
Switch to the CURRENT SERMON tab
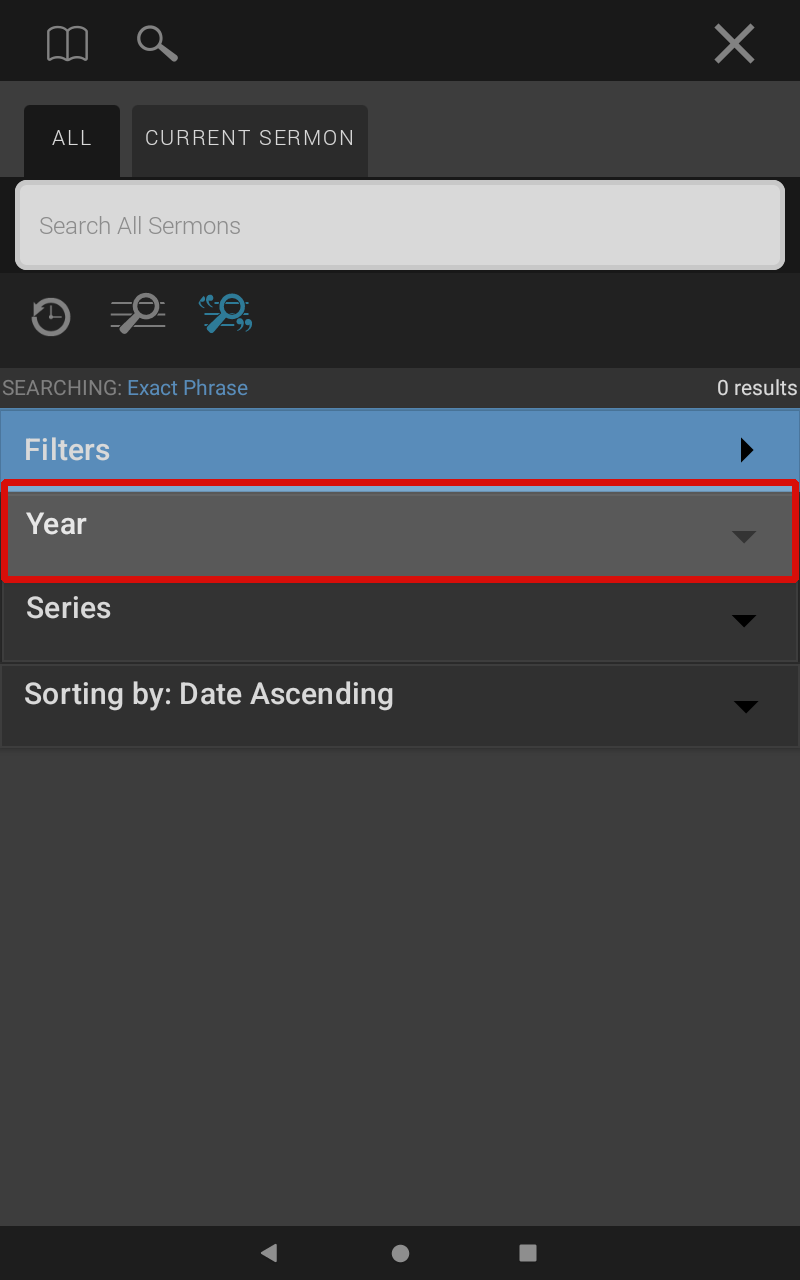[250, 140]
